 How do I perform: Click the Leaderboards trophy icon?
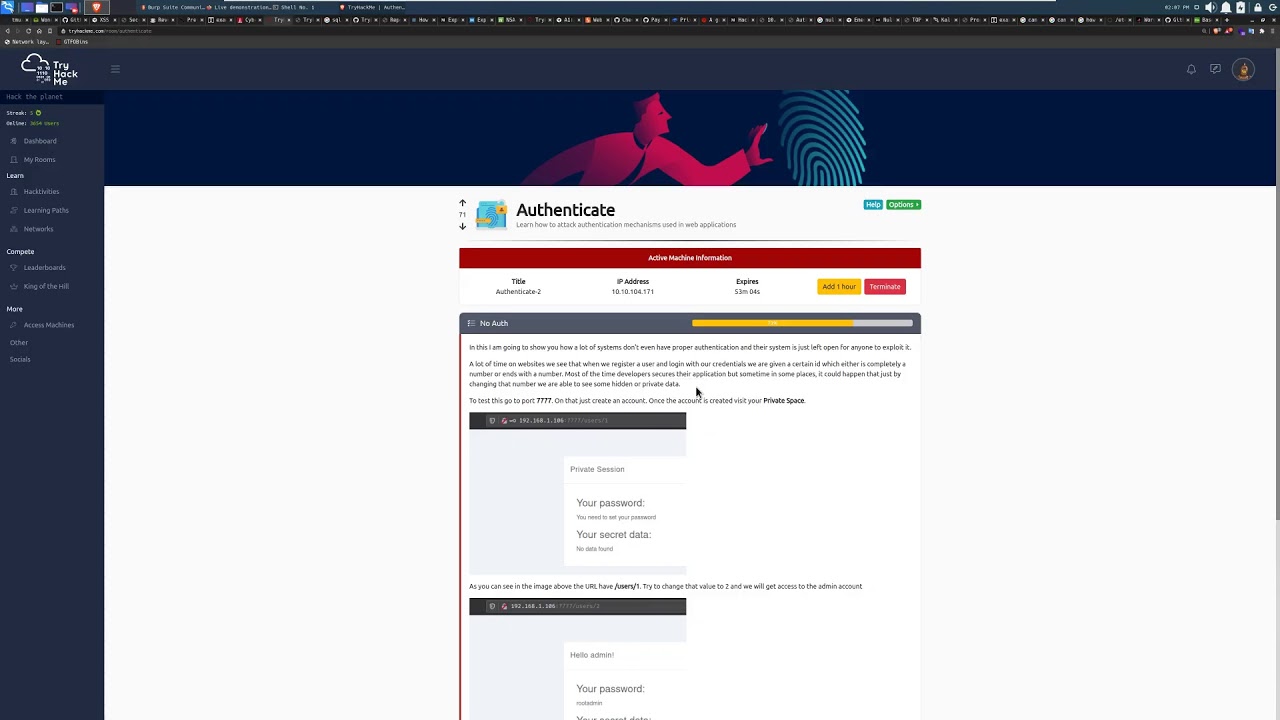click(14, 268)
